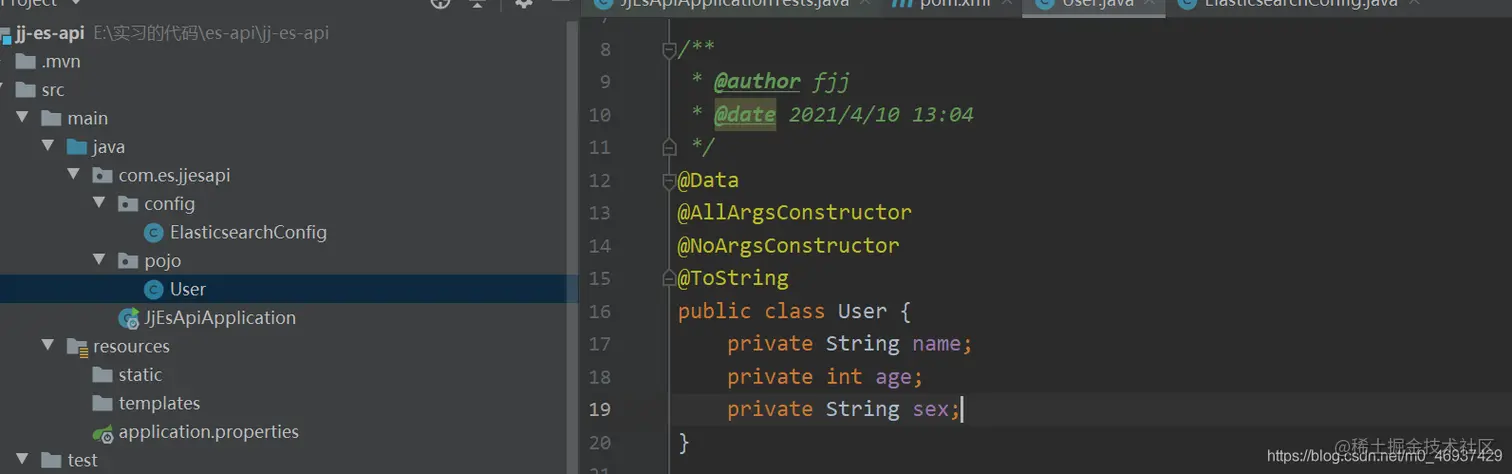The image size is (1512, 474).
Task: Collapse the config package arrow
Action: pyautogui.click(x=99, y=204)
